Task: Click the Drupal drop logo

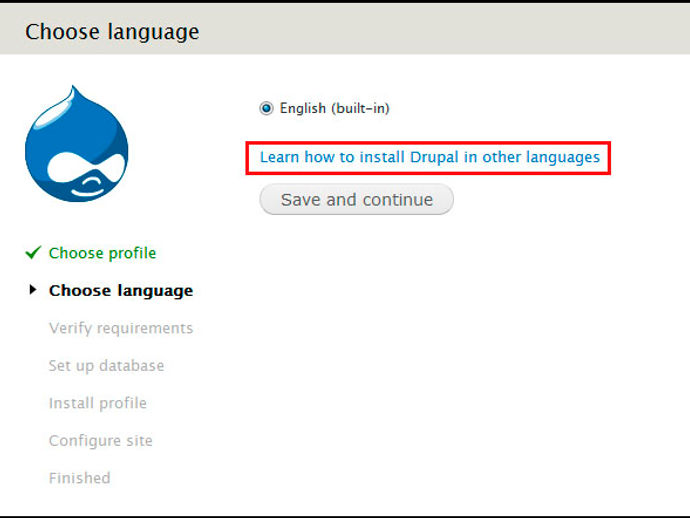Action: point(77,144)
